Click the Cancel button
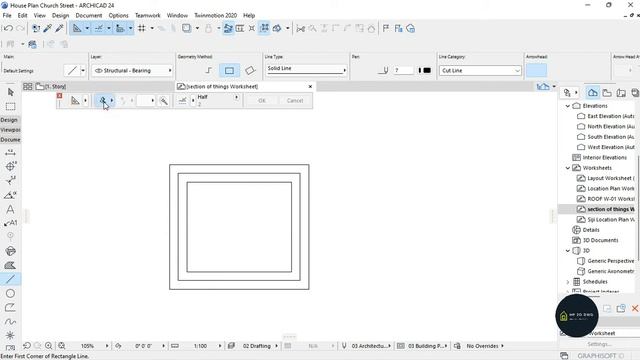The image size is (640, 360). 295,100
